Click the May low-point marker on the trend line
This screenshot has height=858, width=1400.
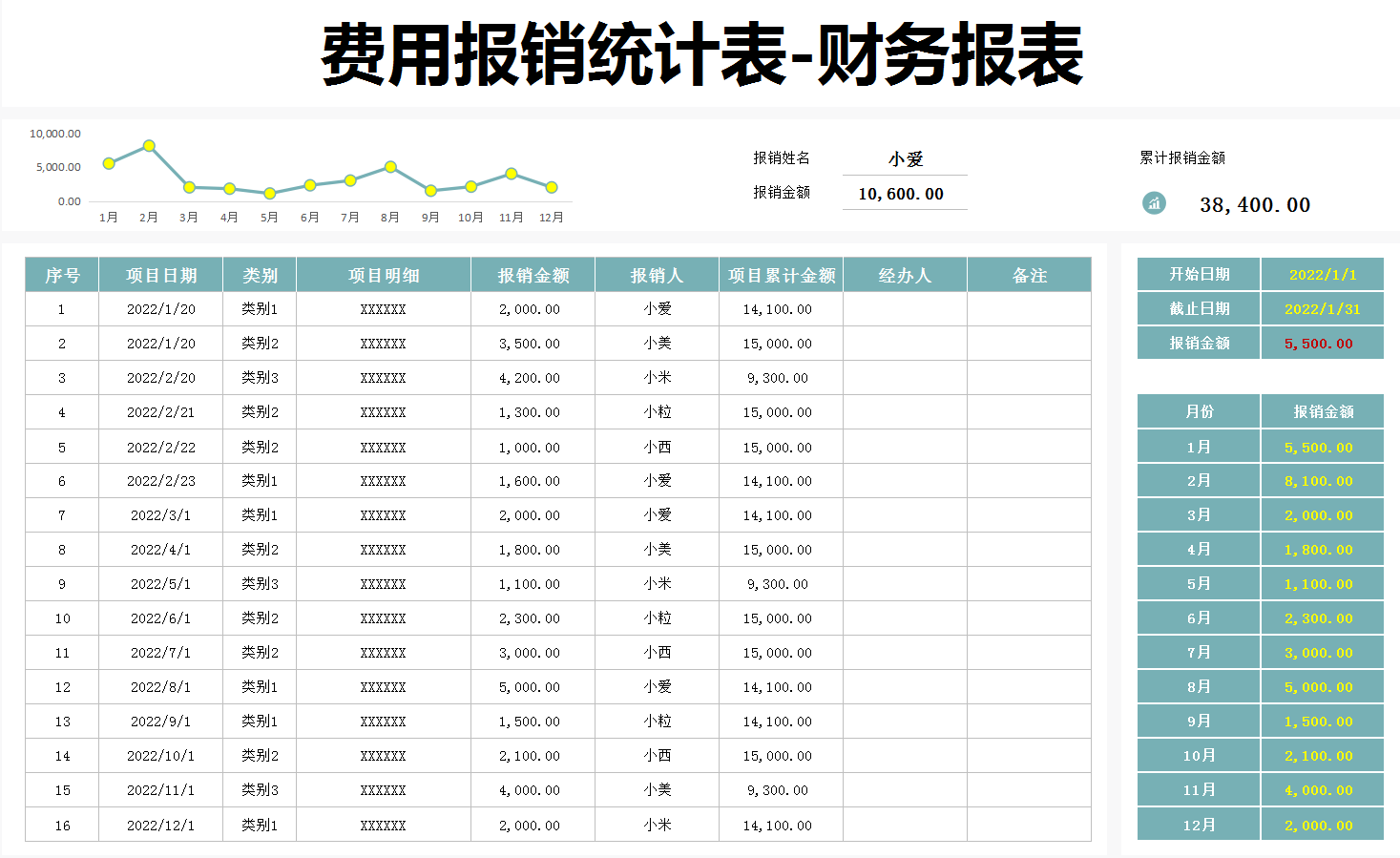[268, 194]
